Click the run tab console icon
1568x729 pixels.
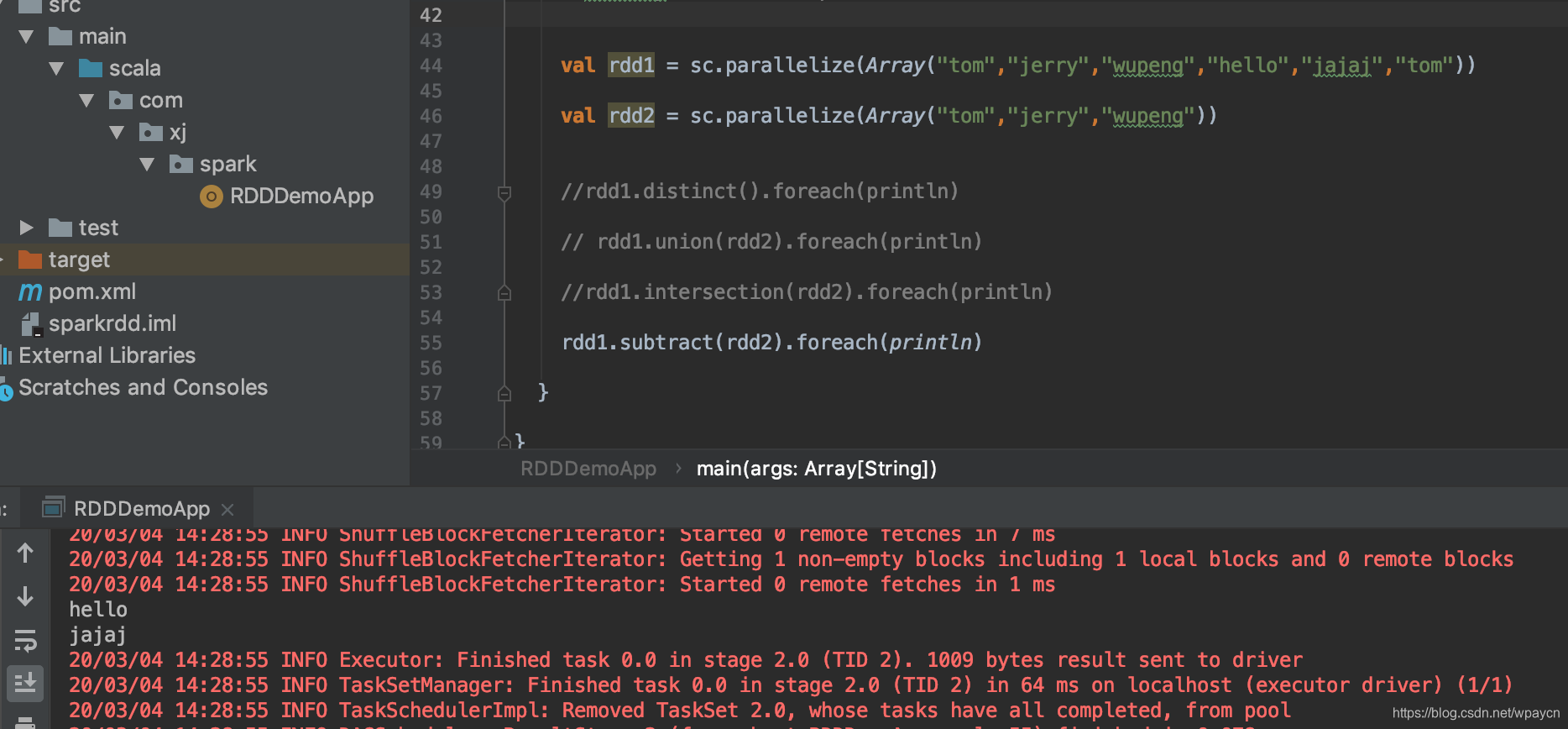(53, 507)
